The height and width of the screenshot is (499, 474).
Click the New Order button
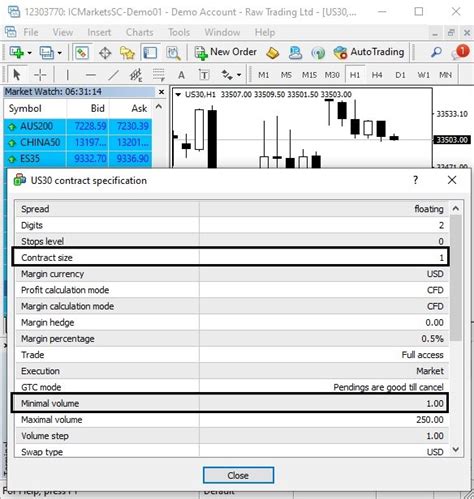click(226, 52)
